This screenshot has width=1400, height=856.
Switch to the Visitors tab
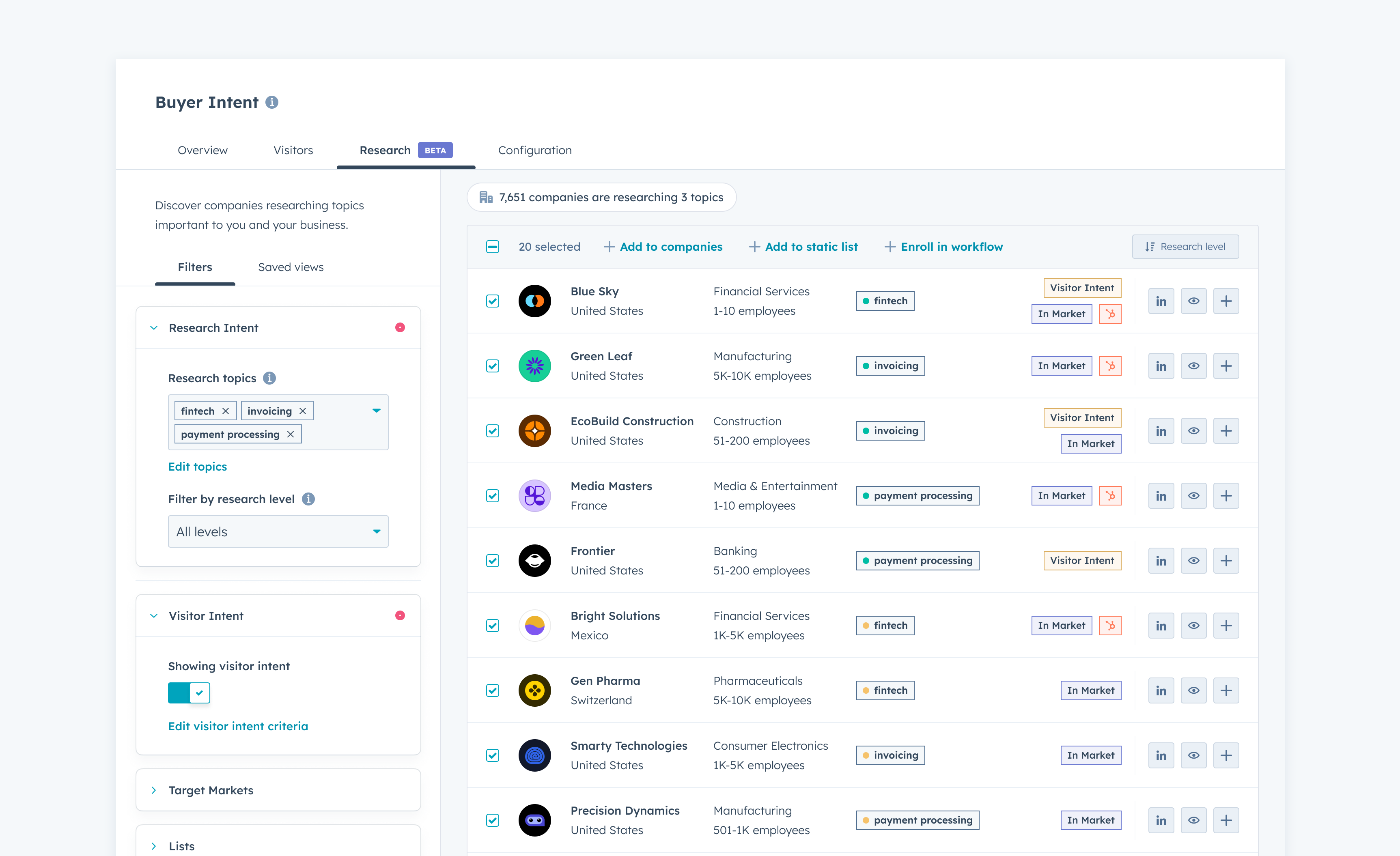point(293,150)
